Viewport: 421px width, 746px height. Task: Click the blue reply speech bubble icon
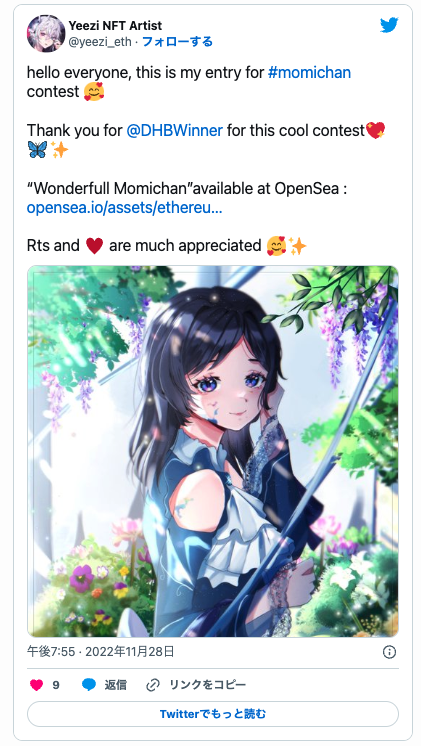tap(89, 685)
